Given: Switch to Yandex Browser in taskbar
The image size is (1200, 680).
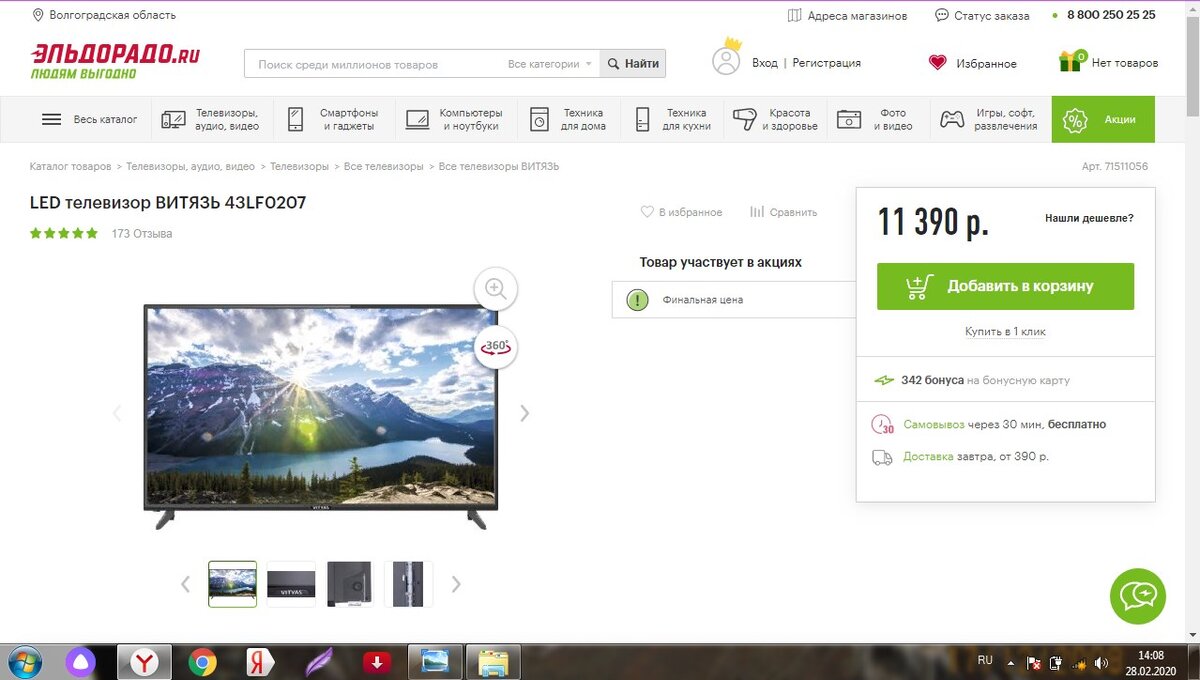Looking at the screenshot, I should click(x=144, y=662).
